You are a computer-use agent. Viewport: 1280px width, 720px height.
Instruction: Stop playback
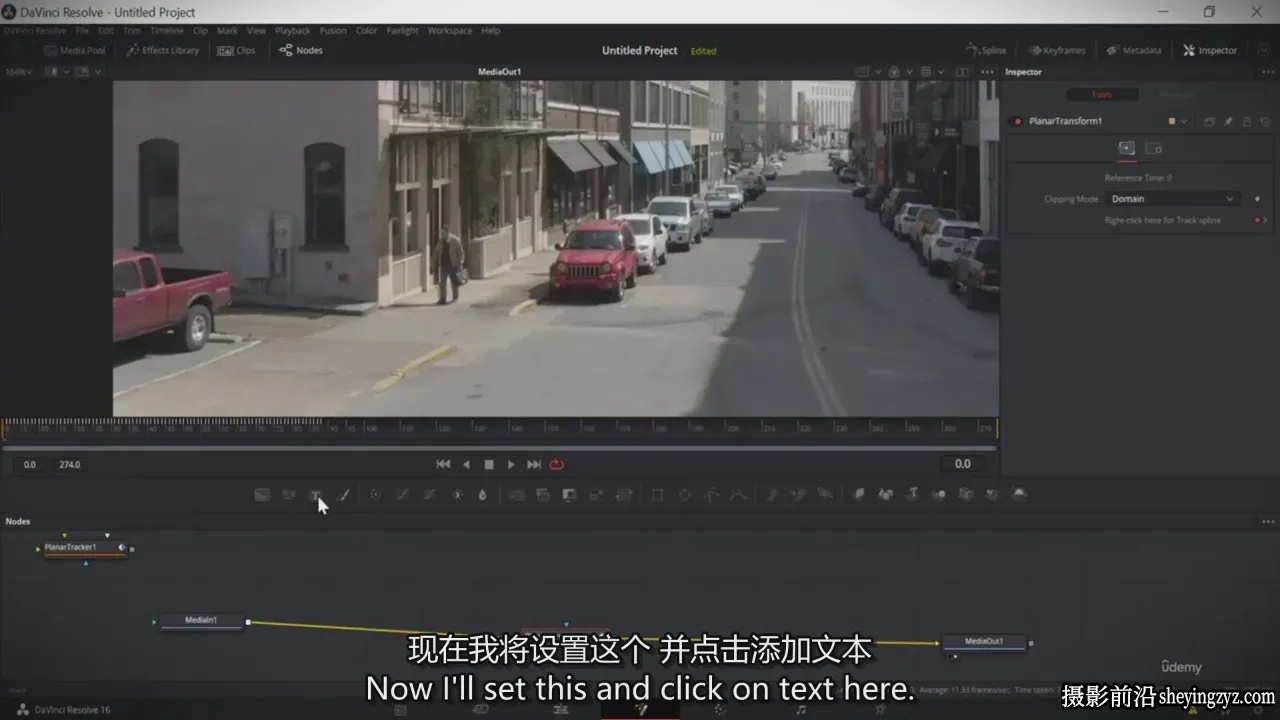pyautogui.click(x=489, y=464)
